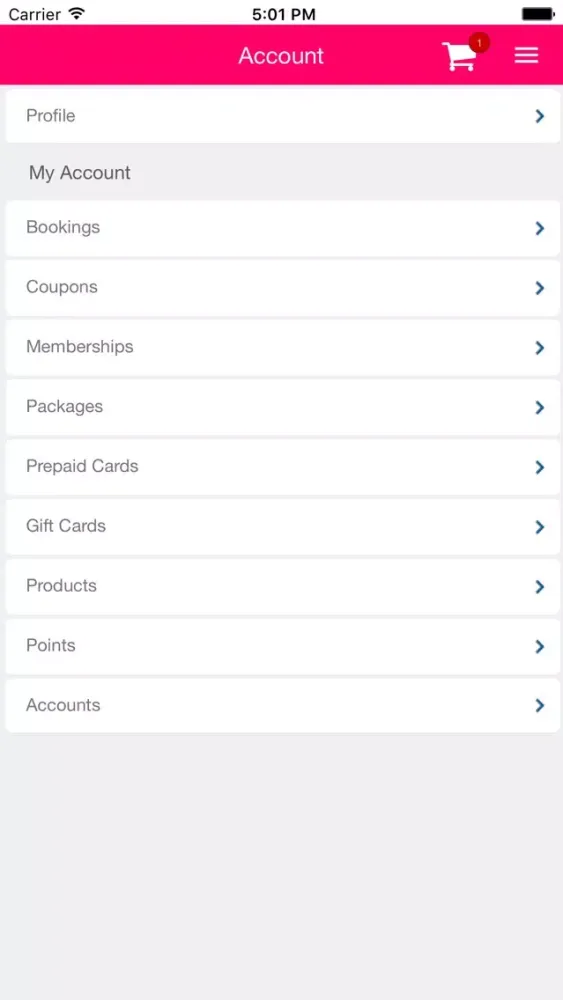
Task: View the Points entry
Action: (282, 646)
